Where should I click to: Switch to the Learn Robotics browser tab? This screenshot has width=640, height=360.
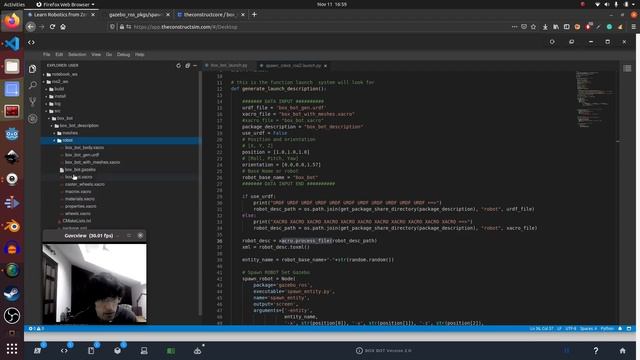pos(61,15)
